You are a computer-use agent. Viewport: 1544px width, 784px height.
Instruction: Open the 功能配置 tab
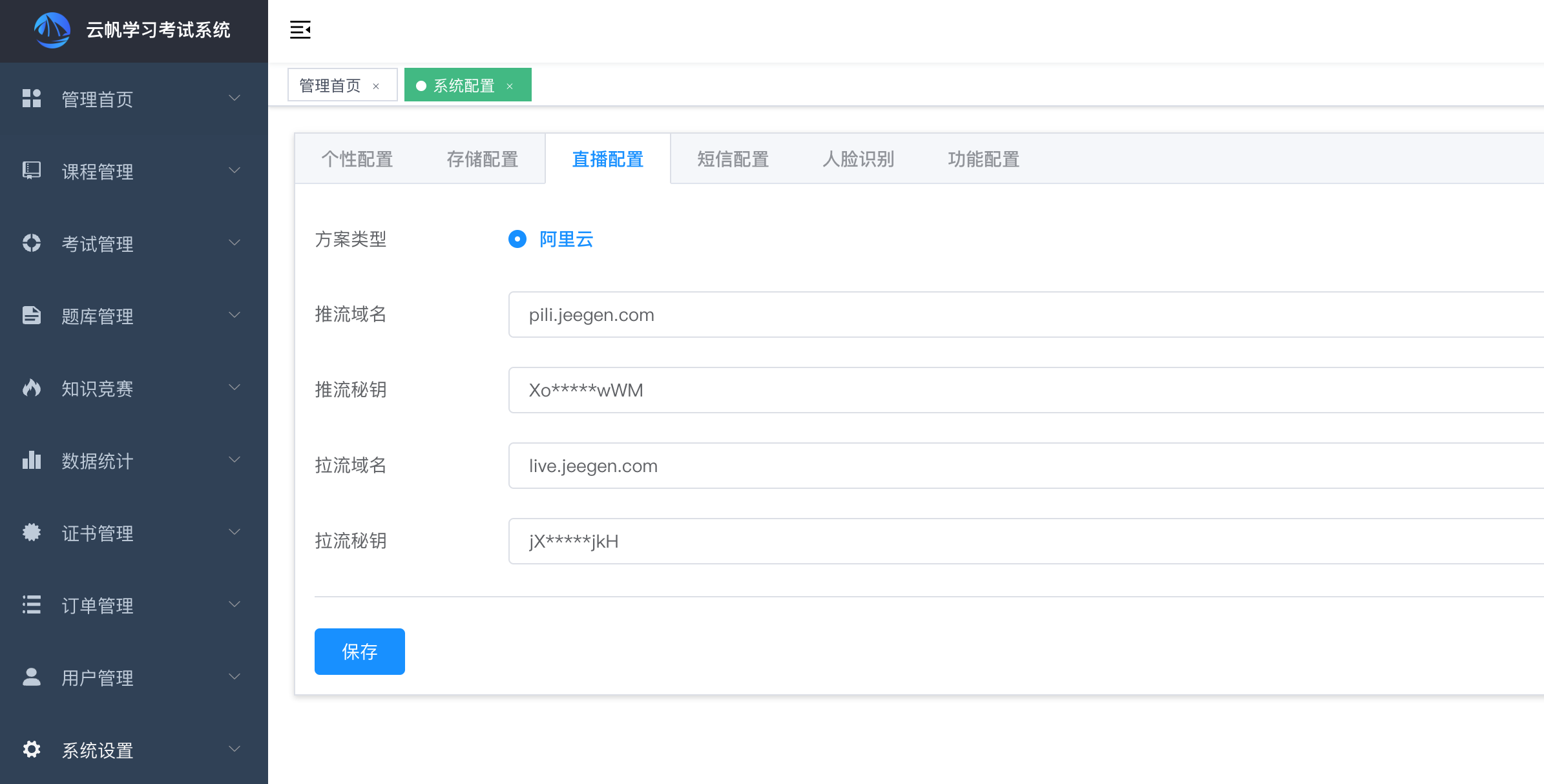pyautogui.click(x=984, y=159)
